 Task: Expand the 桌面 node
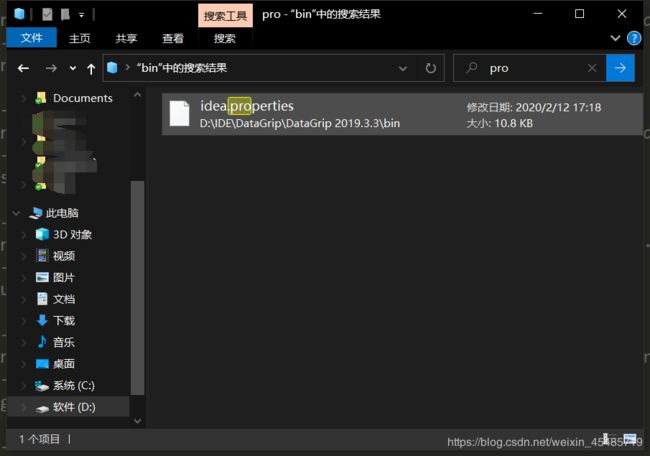(x=23, y=364)
